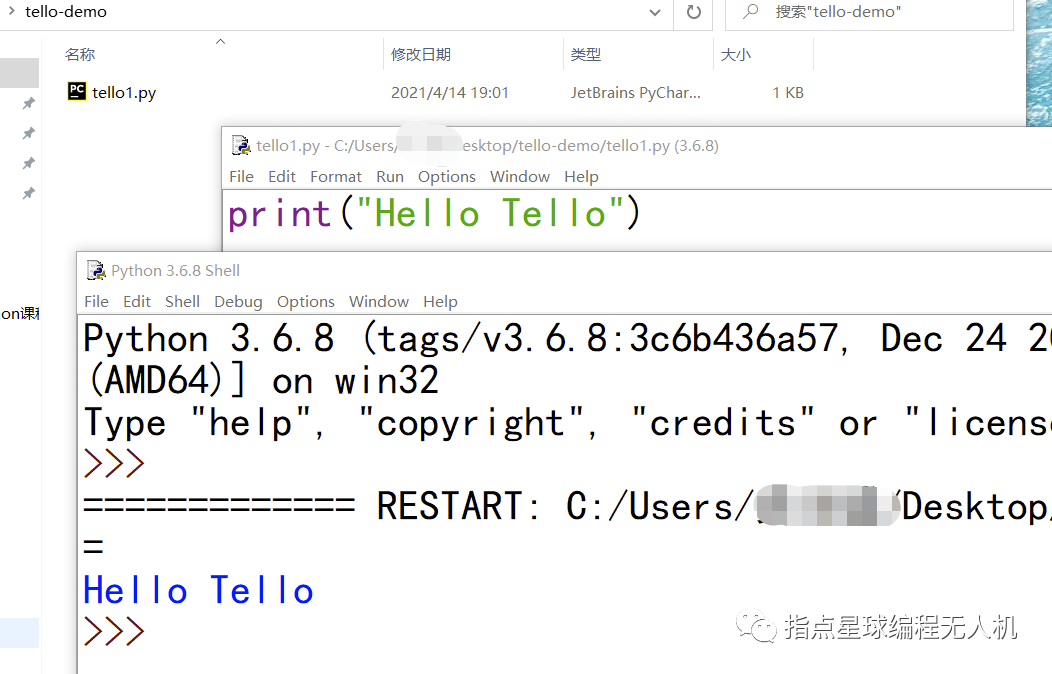Open the Format menu in the editor window
The image size is (1052, 674).
[x=336, y=176]
